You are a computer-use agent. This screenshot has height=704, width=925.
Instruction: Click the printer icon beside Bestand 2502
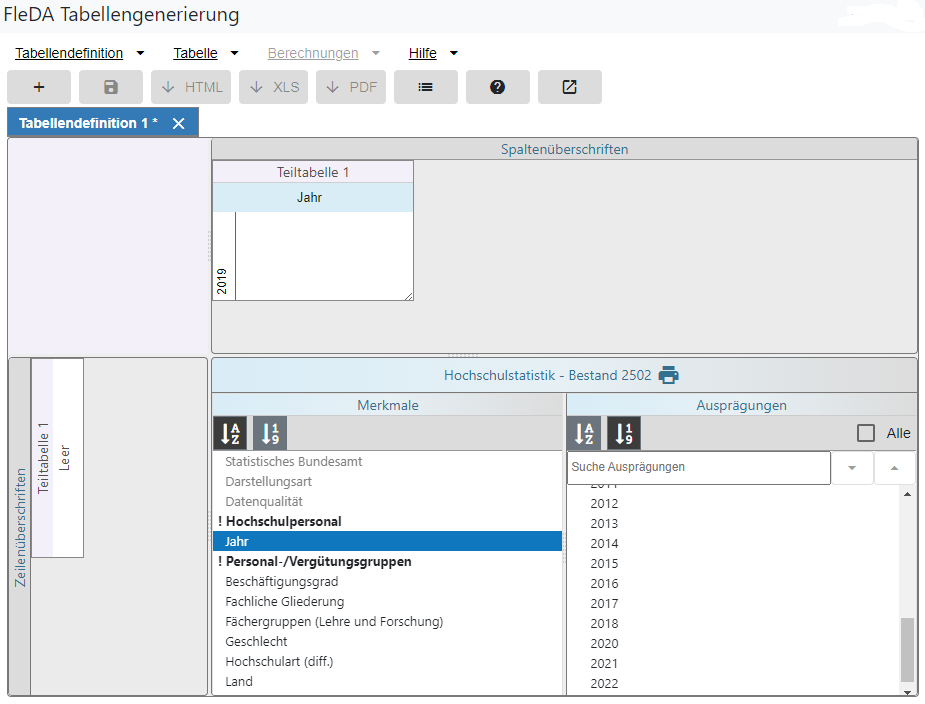click(x=668, y=376)
